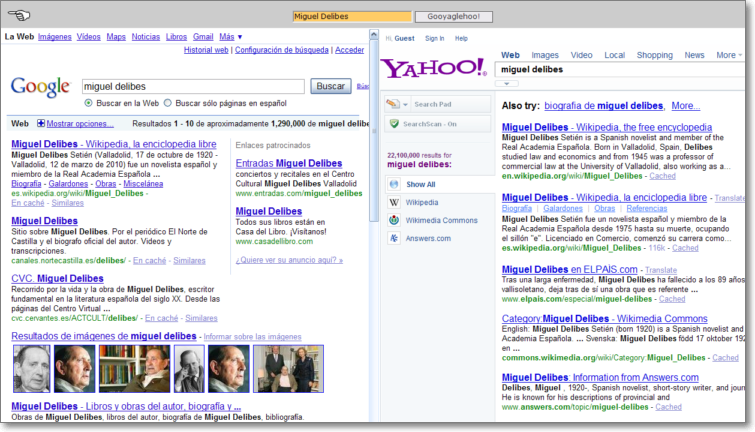Screen dimensions: 755x432
Task: Open Resultados de imágenes de miguel delibes
Action: pos(104,336)
